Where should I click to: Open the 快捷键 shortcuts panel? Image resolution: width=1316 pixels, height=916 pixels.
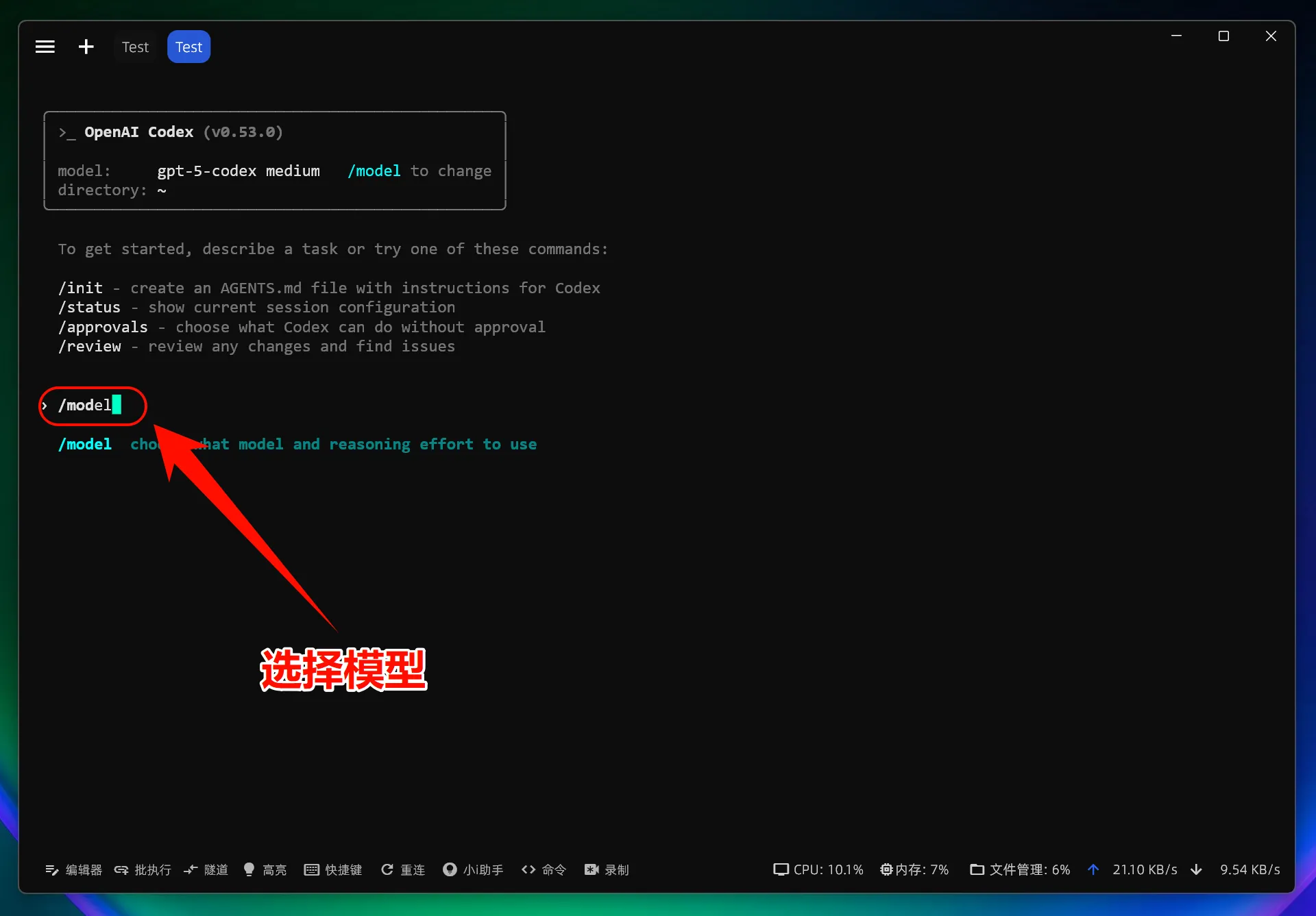pos(333,869)
